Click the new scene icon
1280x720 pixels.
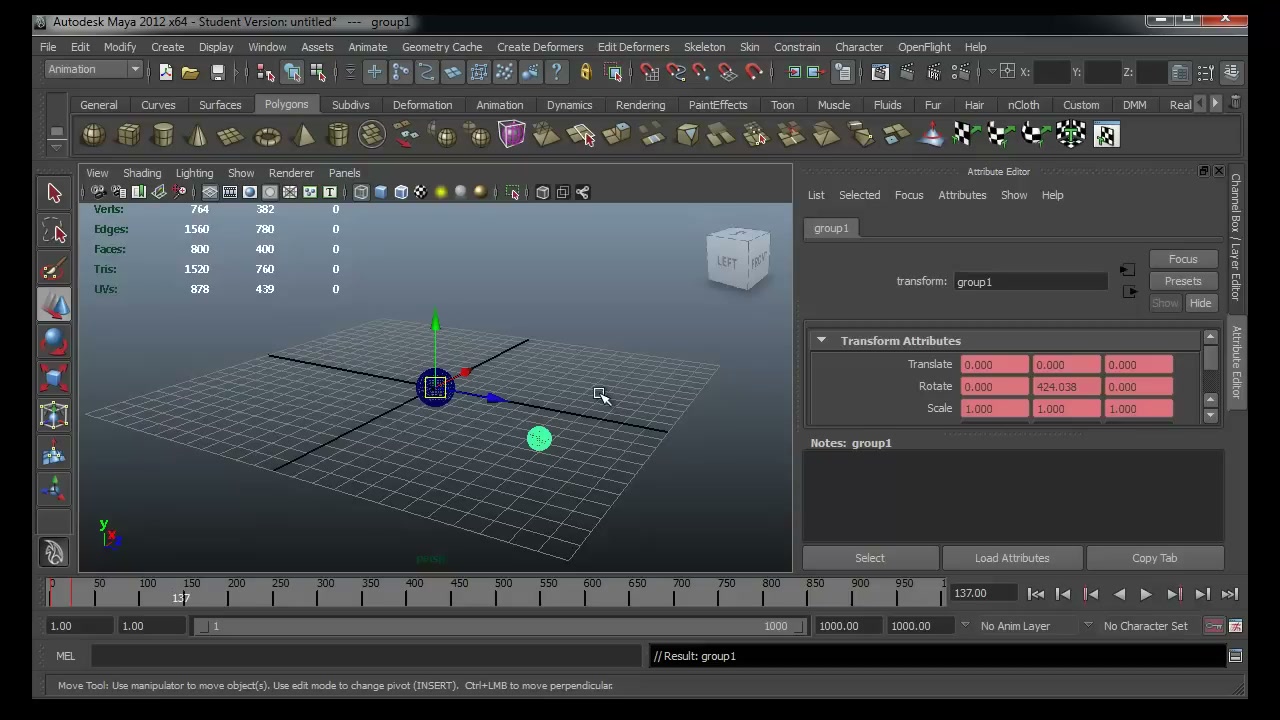tap(165, 71)
